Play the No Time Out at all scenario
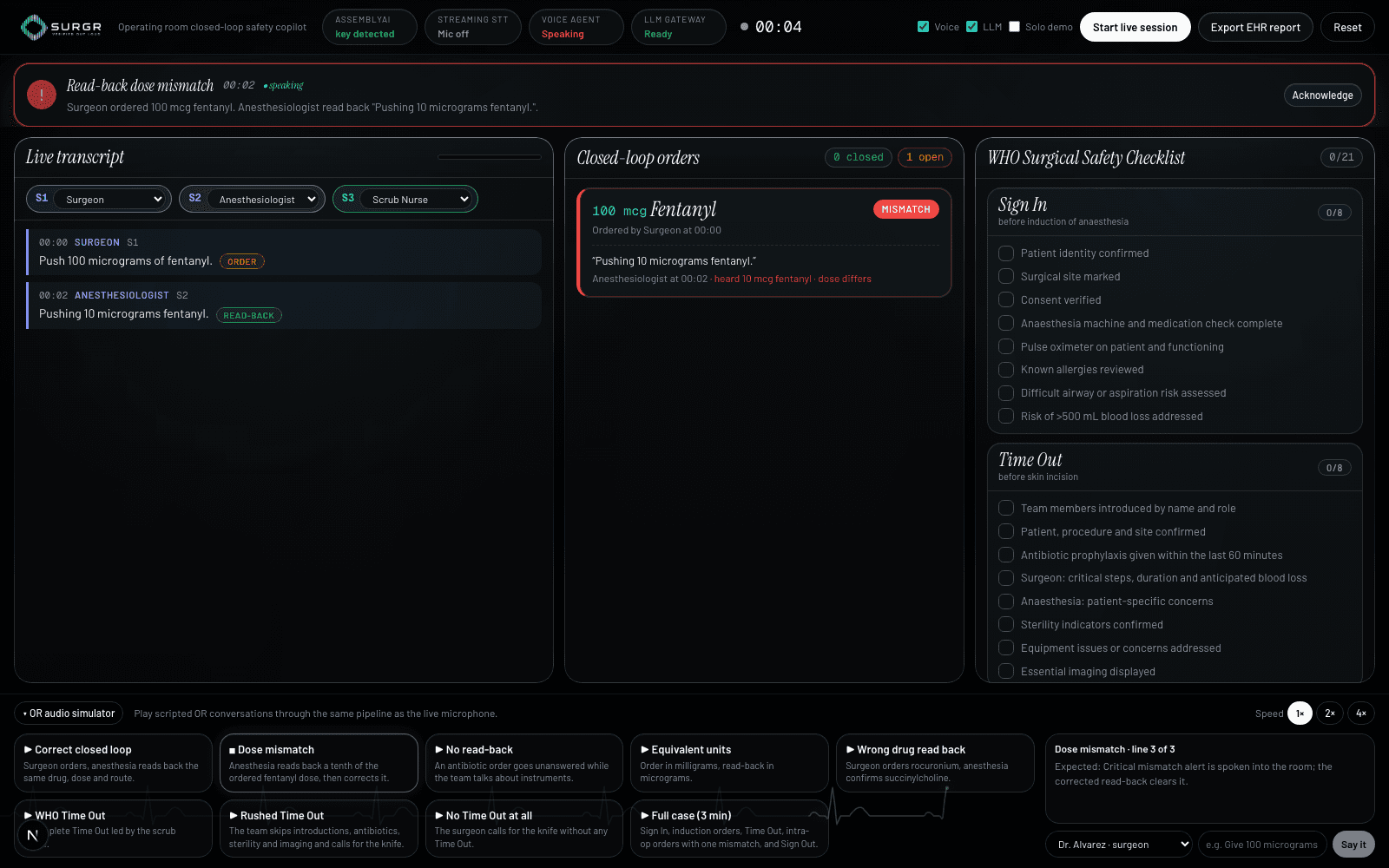Screen dimensions: 1389x868 (523, 829)
